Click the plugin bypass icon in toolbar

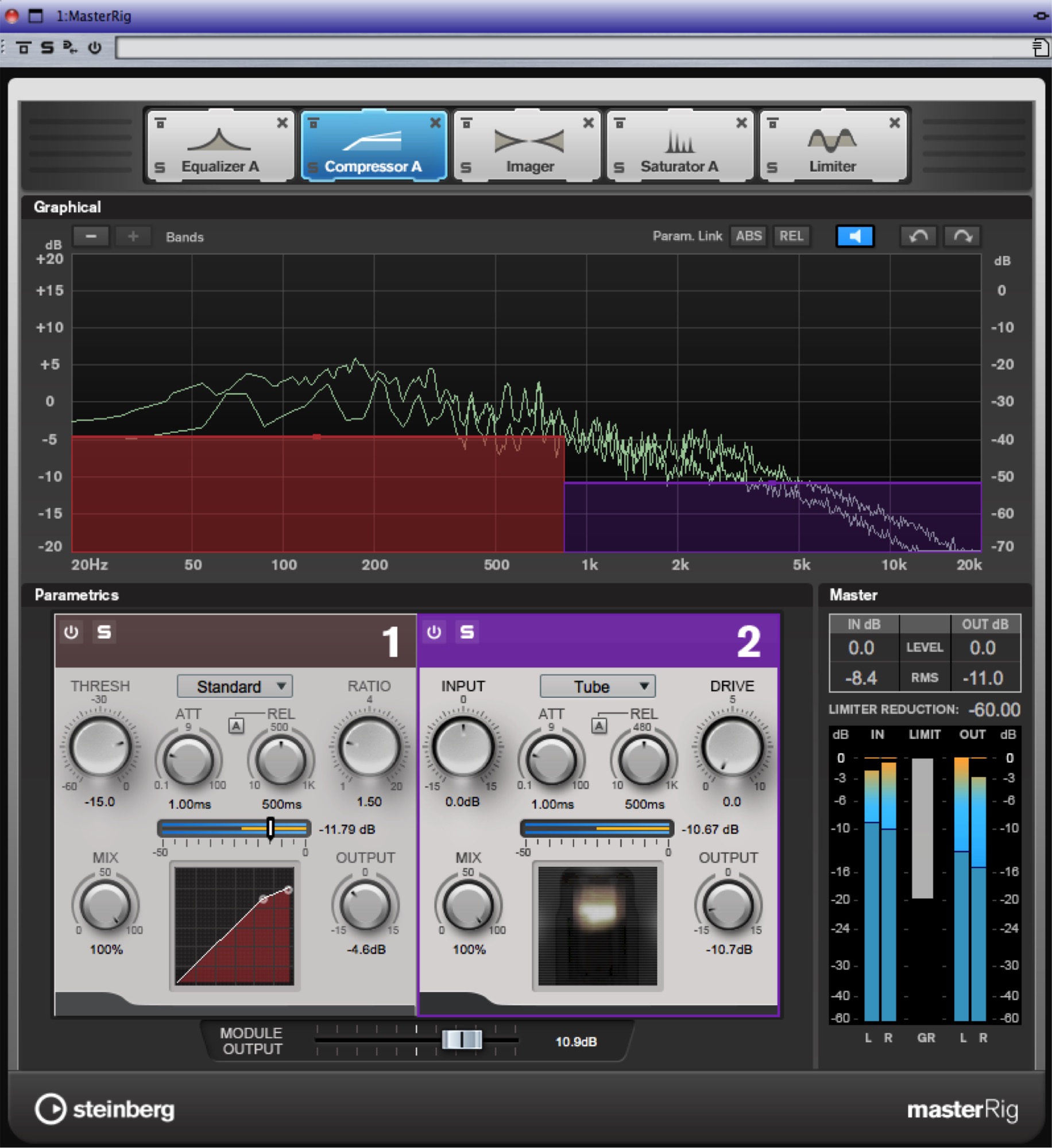(x=24, y=48)
